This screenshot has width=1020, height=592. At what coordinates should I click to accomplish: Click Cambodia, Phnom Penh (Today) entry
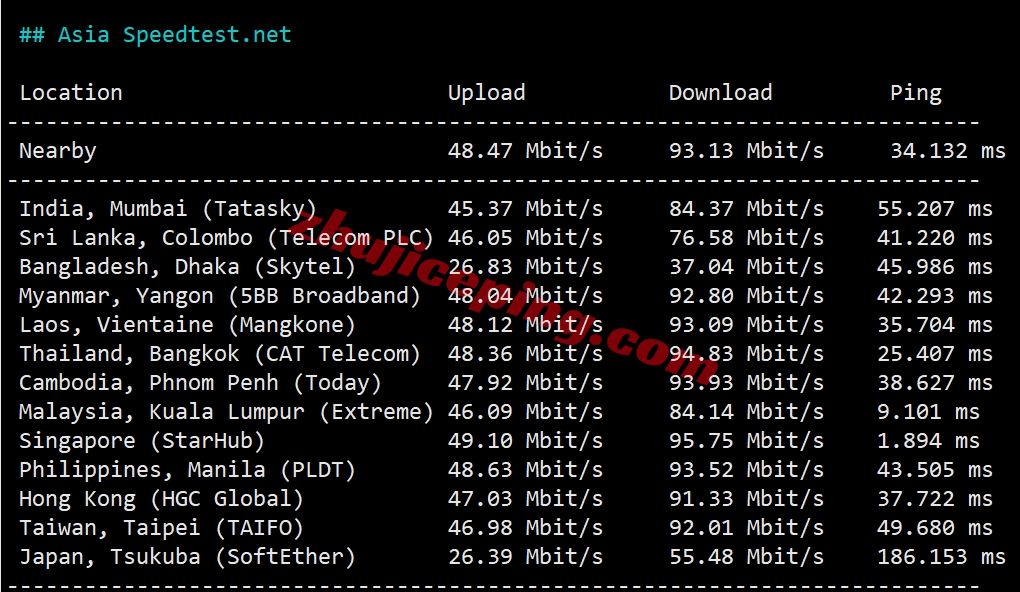click(200, 383)
